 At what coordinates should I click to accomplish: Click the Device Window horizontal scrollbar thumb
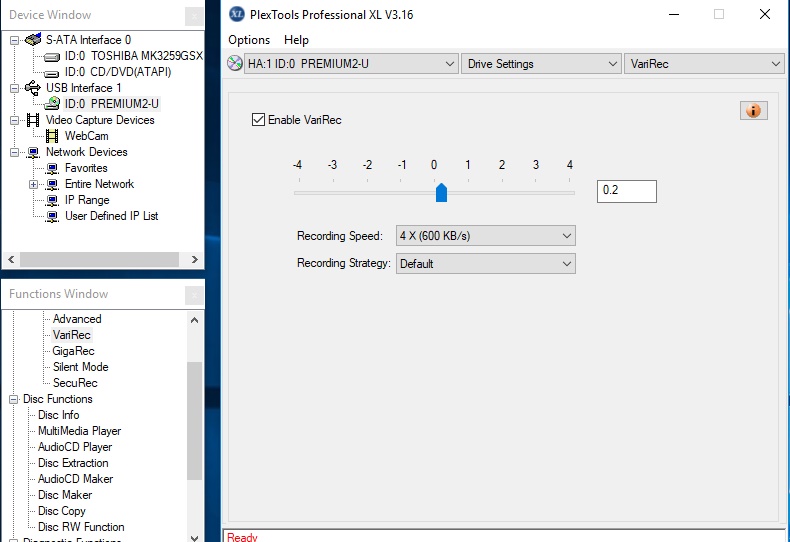99,259
